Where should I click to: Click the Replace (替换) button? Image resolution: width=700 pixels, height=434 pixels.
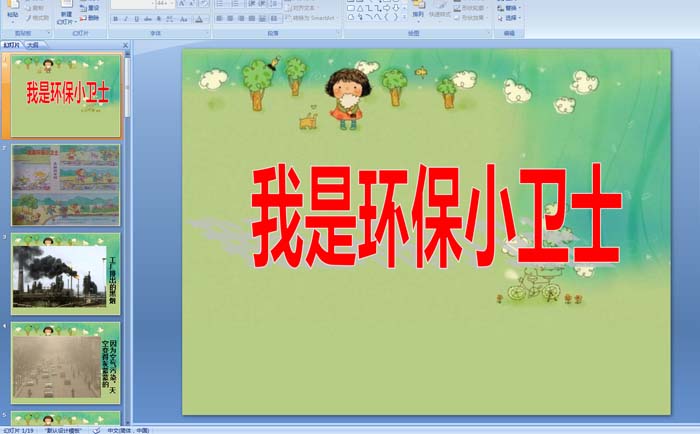click(x=509, y=8)
